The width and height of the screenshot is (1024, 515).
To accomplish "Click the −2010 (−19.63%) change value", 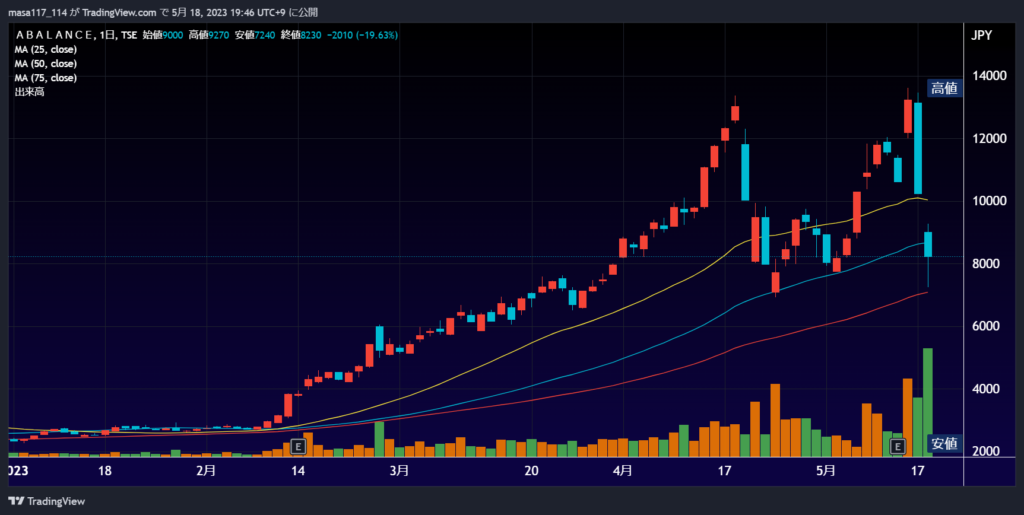I will point(362,35).
